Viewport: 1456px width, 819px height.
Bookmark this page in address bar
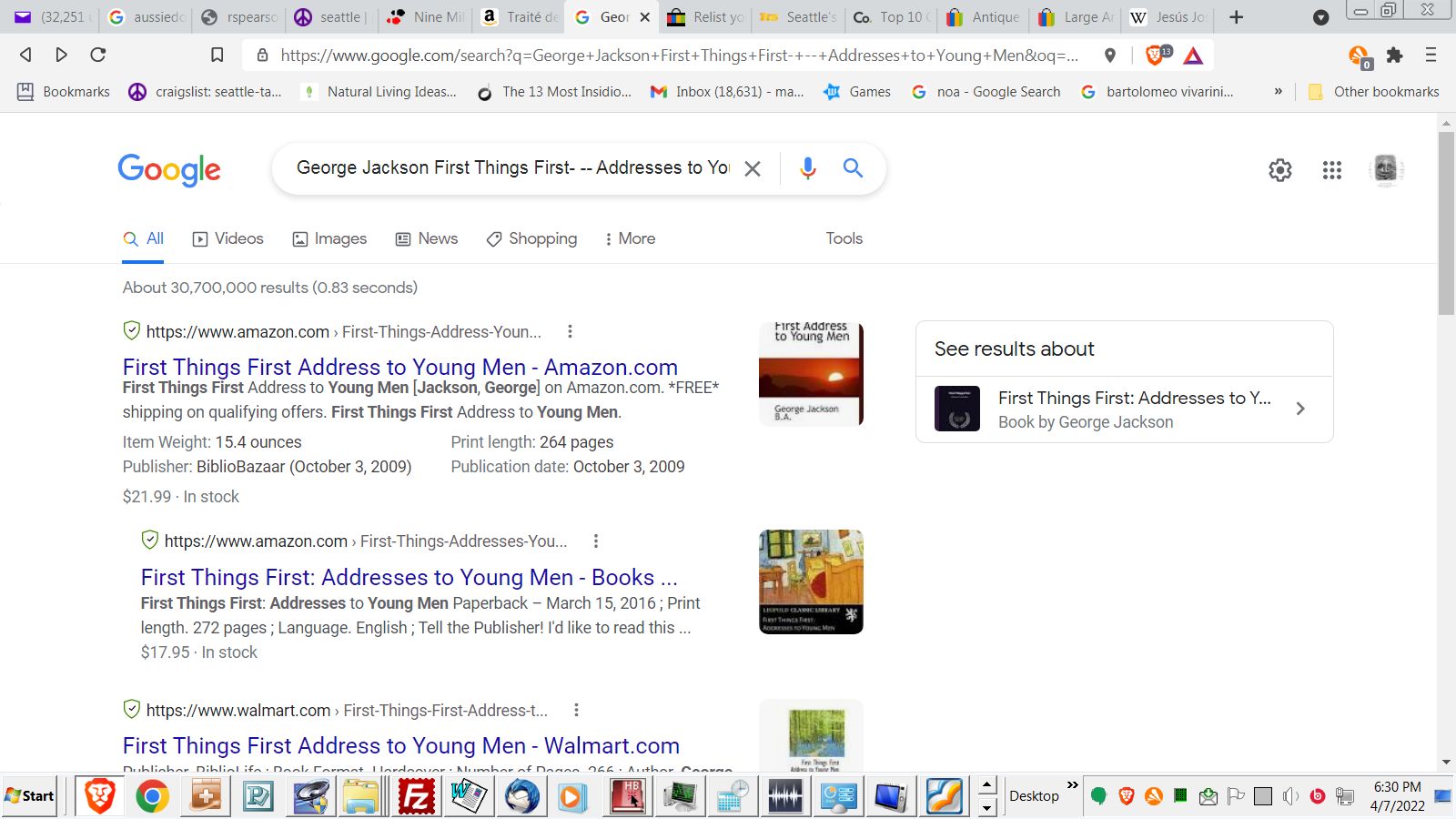217,55
